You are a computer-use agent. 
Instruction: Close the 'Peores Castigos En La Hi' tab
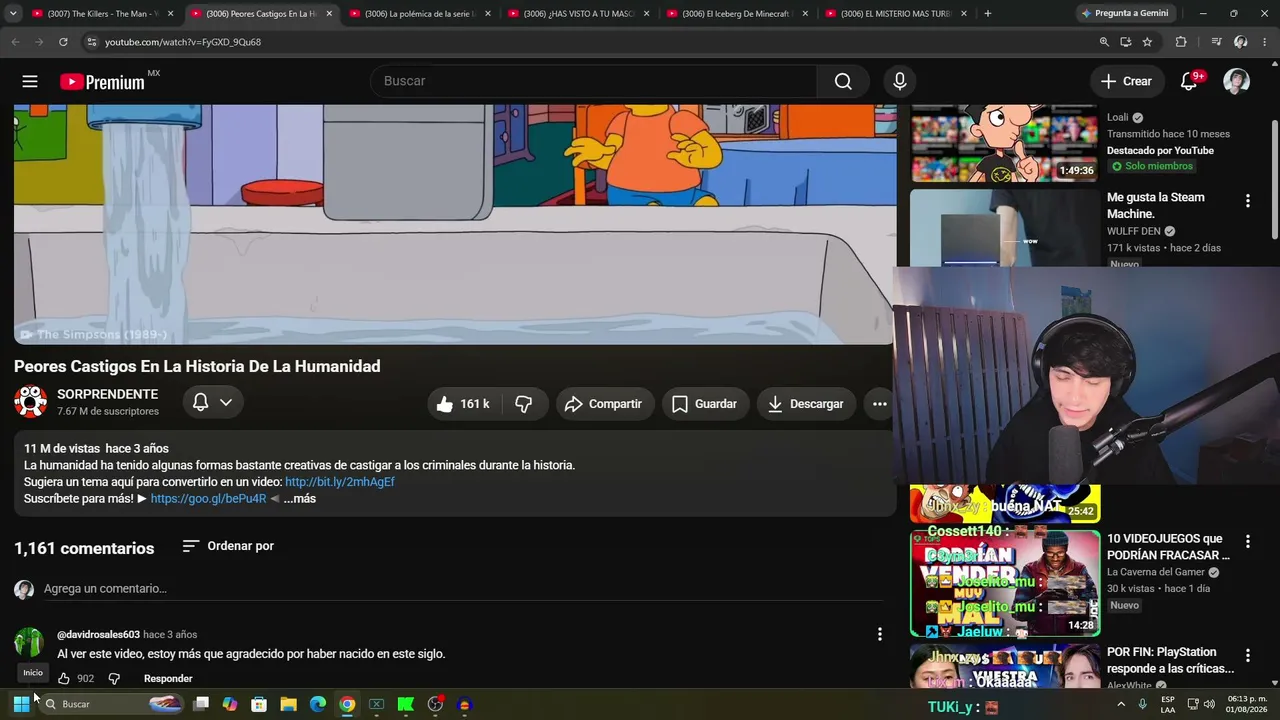coord(329,14)
